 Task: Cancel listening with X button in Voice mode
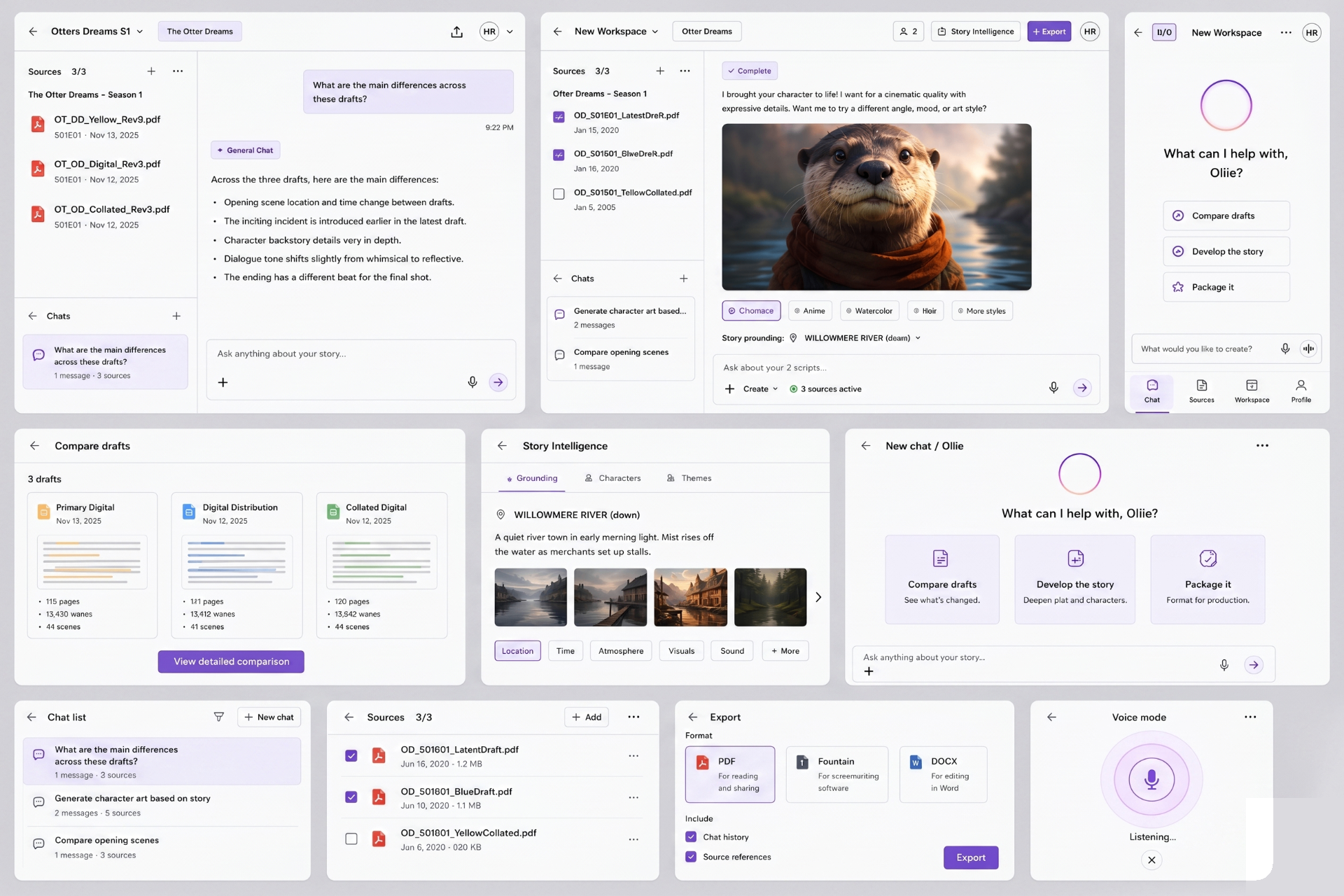click(1151, 860)
